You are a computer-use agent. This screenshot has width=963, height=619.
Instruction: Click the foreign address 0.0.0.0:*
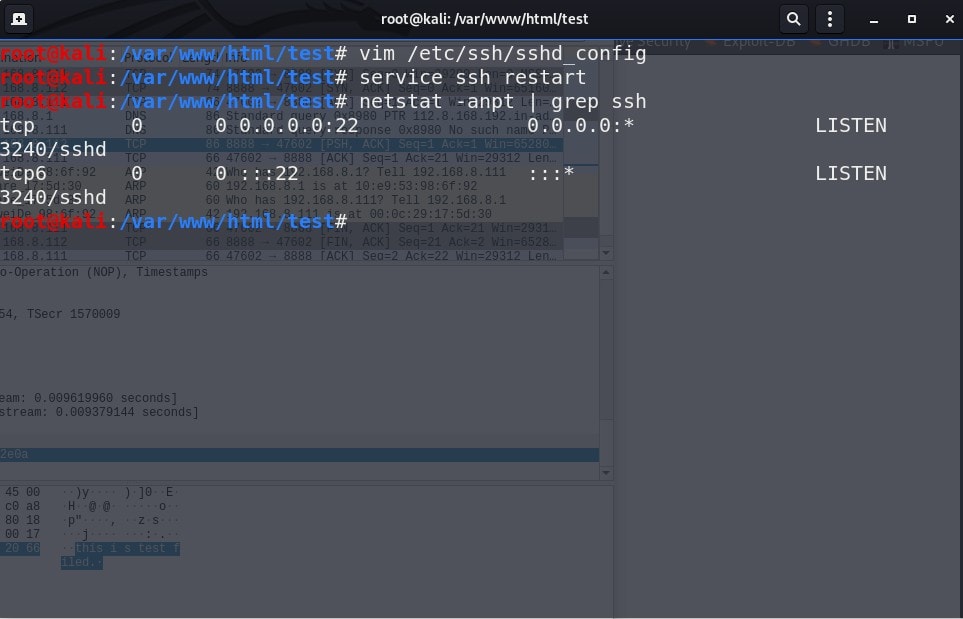tap(580, 126)
